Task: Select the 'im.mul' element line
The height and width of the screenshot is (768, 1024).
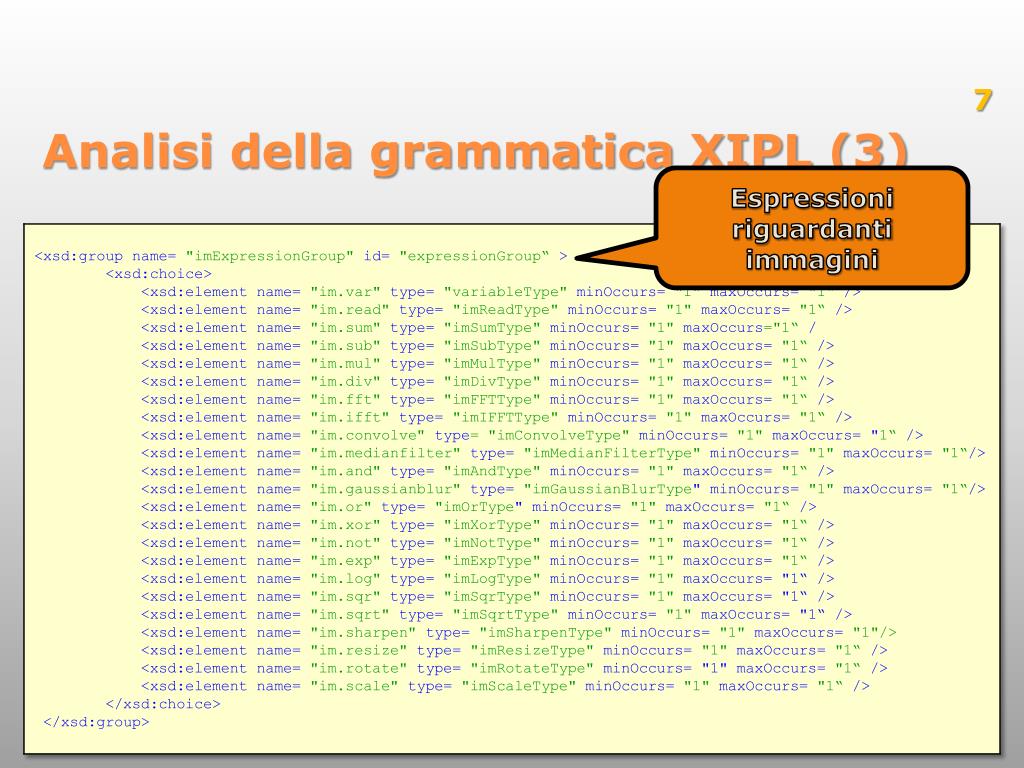Action: coord(487,364)
